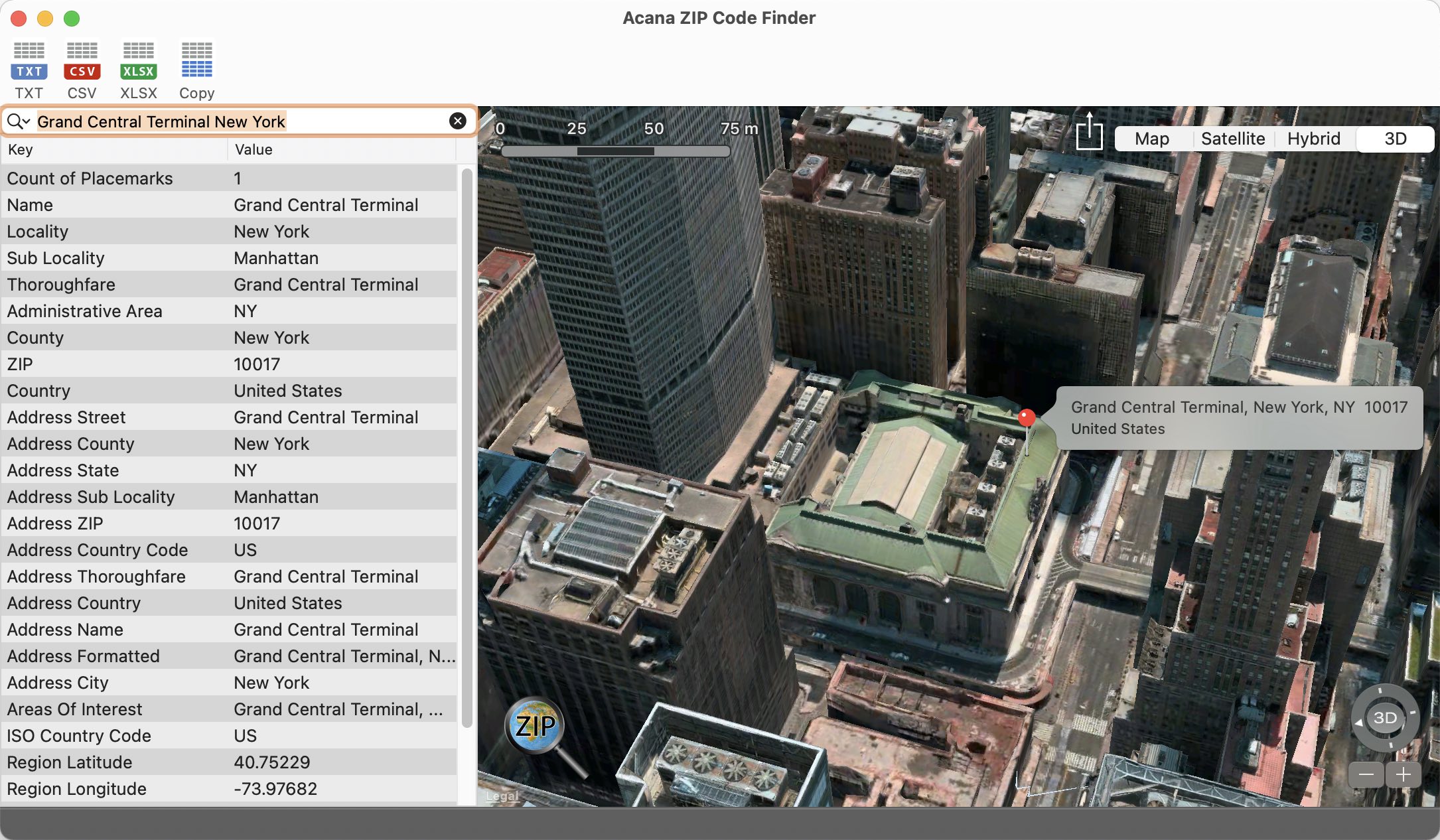
Task: Select the Address State row
Action: pyautogui.click(x=229, y=470)
